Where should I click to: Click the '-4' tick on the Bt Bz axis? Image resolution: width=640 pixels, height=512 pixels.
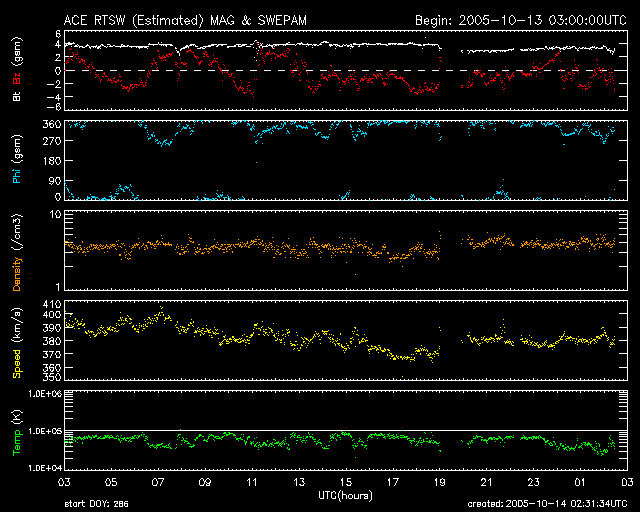coord(54,97)
